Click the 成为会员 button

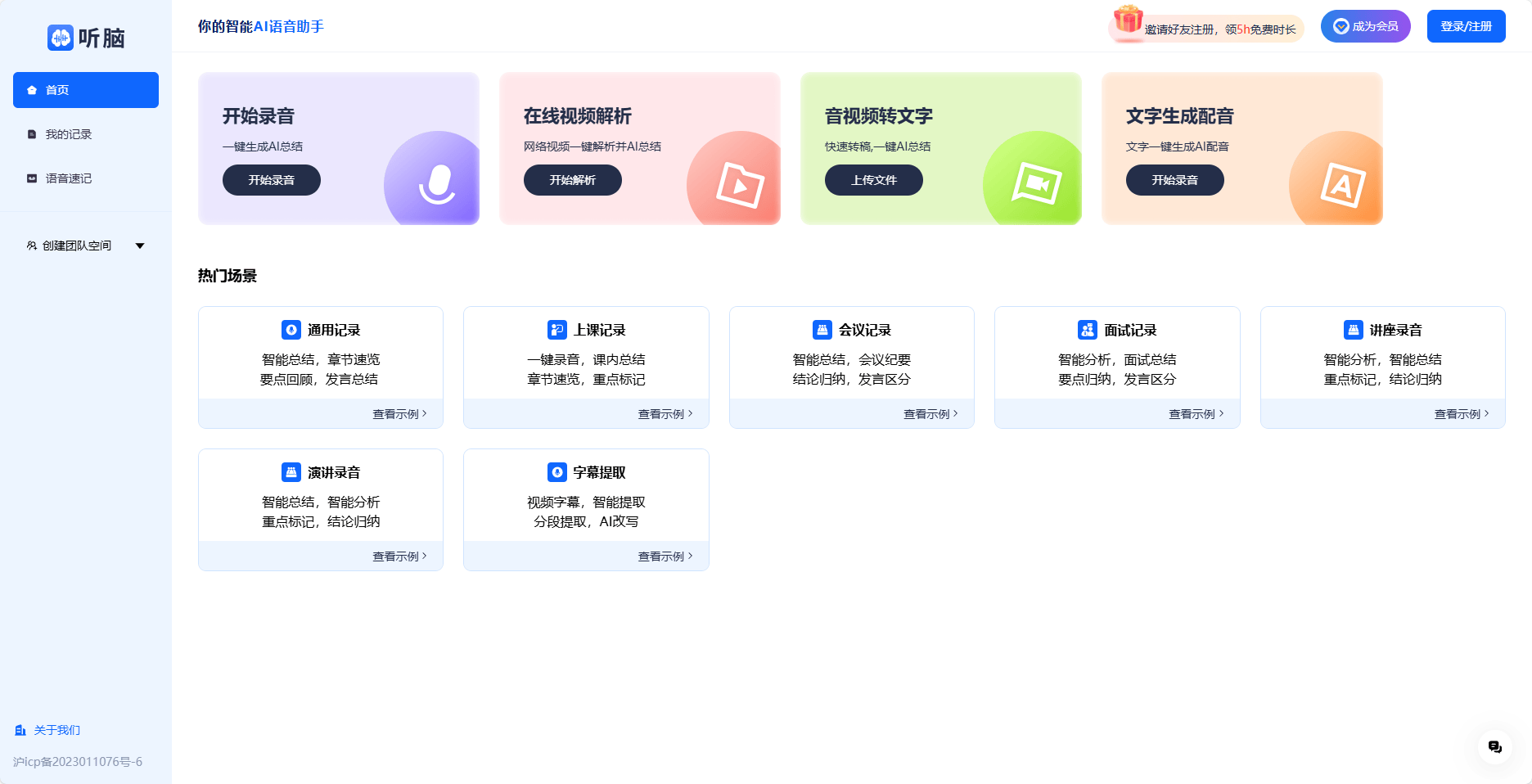(1365, 25)
